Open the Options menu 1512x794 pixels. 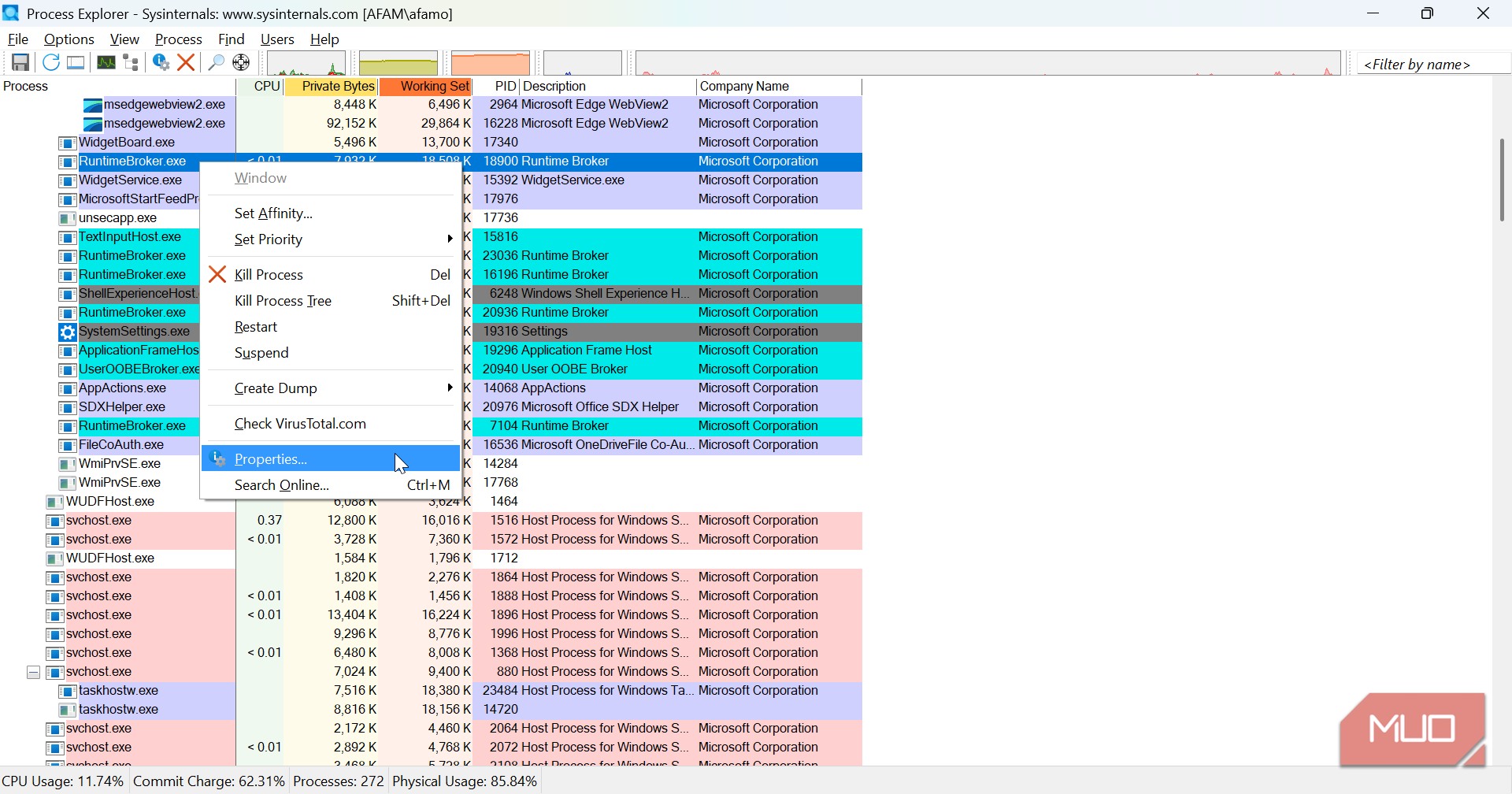coord(69,39)
